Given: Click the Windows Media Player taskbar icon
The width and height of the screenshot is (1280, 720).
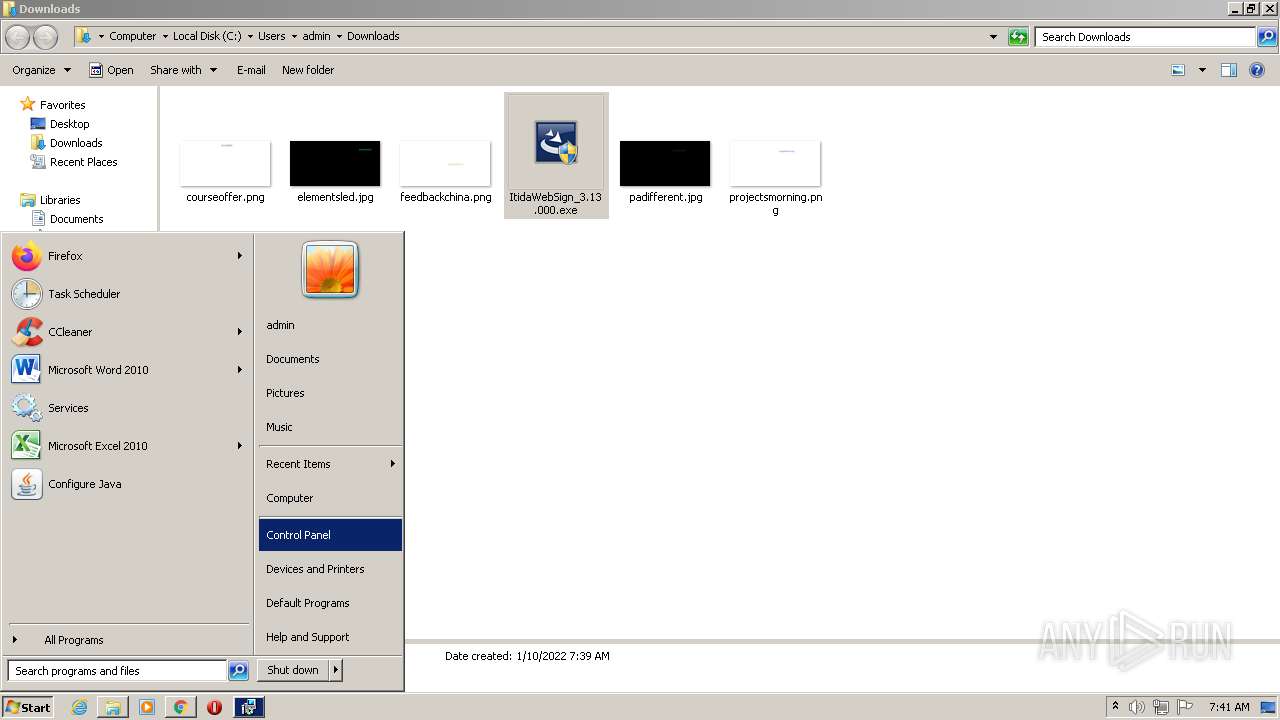Looking at the screenshot, I should point(147,707).
